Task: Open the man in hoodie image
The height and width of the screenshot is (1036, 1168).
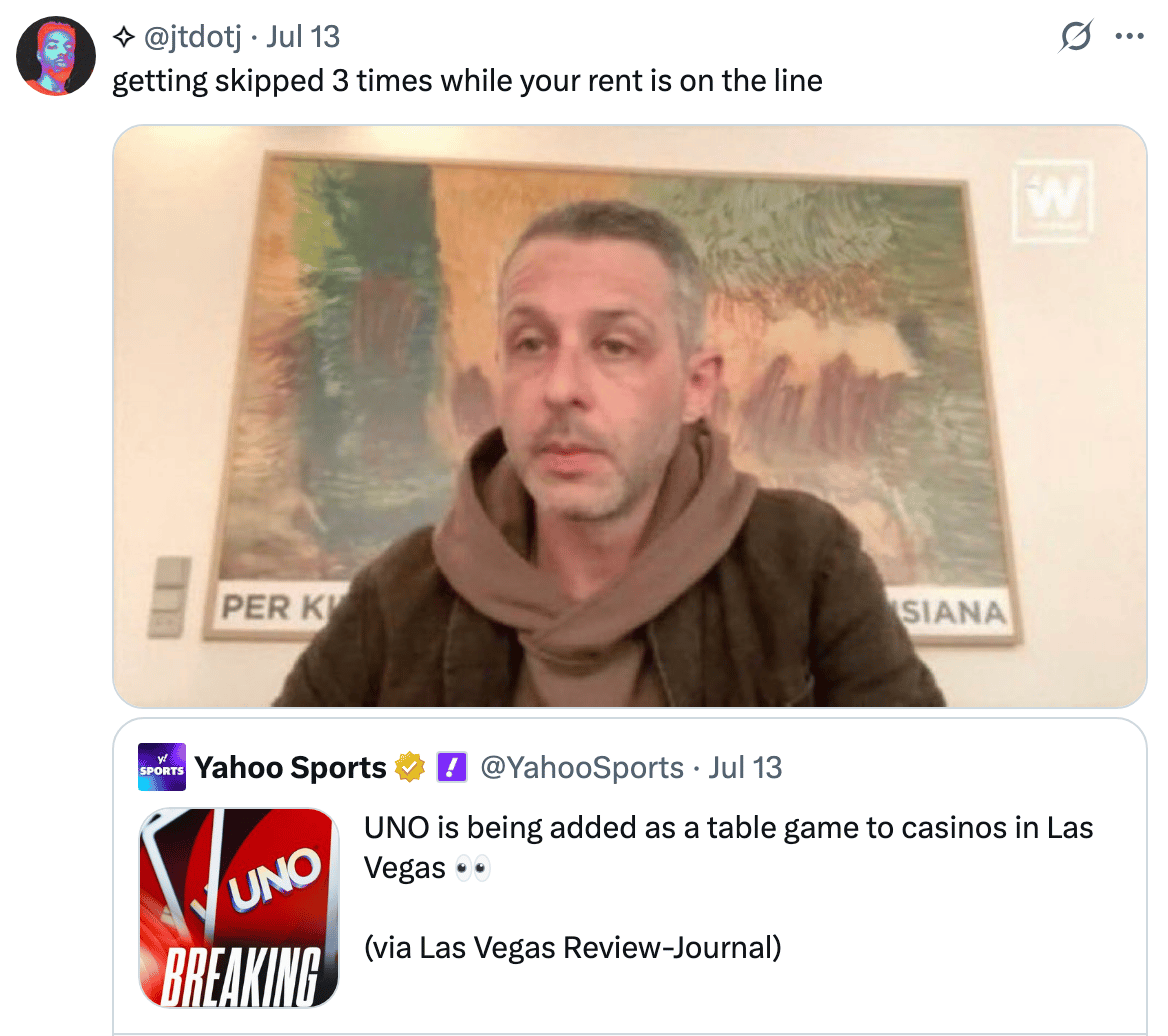Action: [x=629, y=416]
